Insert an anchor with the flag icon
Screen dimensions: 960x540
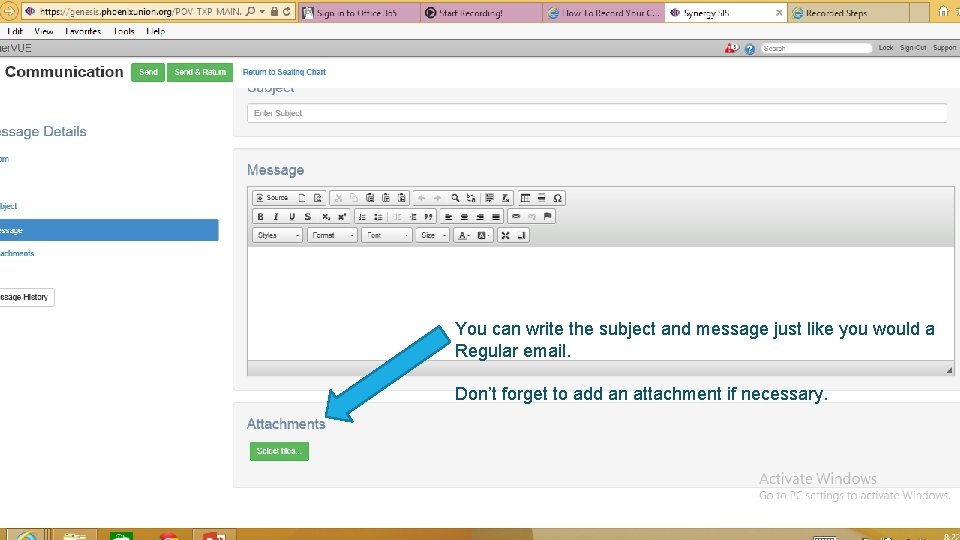547,217
